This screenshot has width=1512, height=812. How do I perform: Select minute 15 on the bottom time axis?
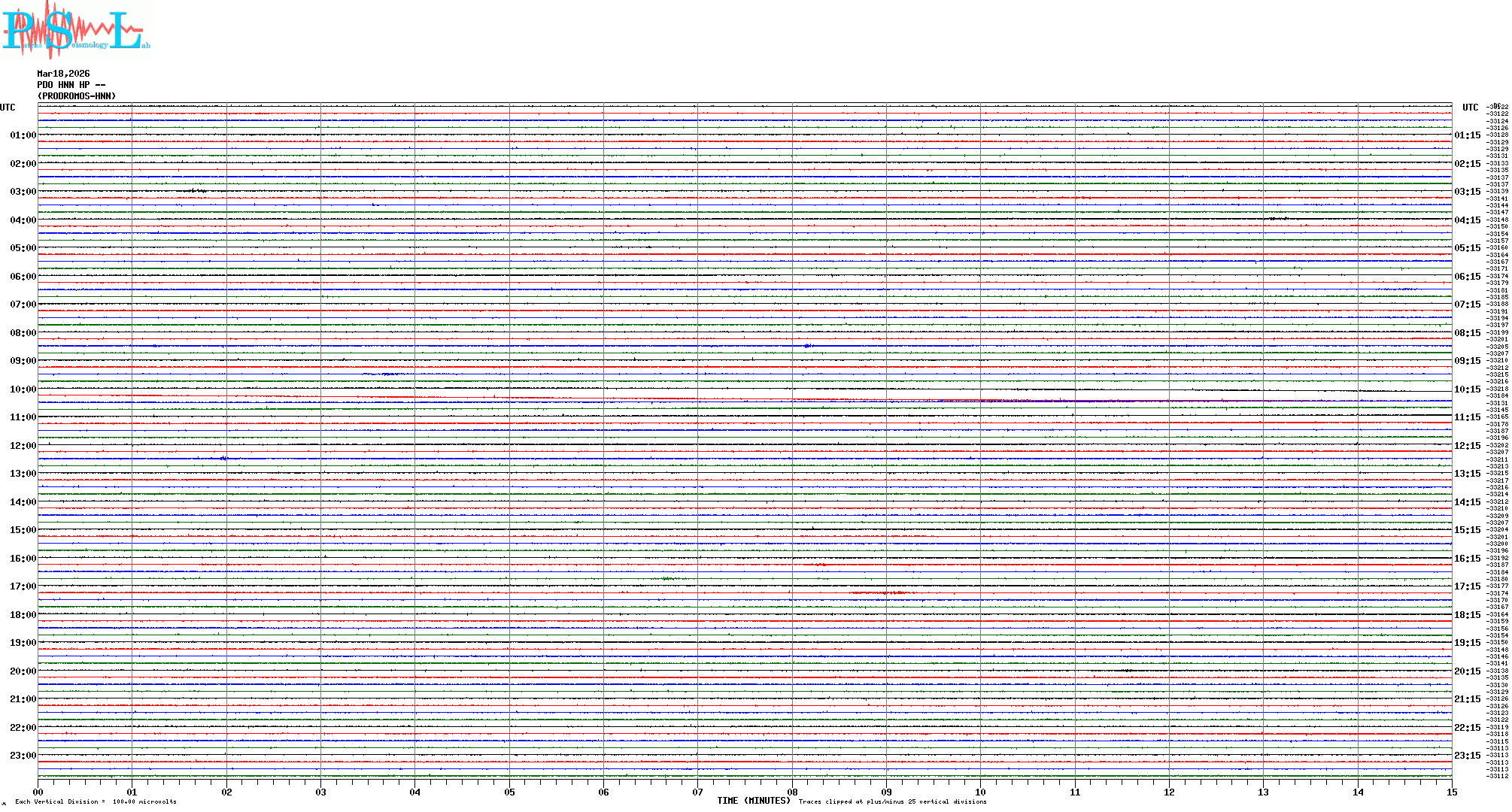1451,792
